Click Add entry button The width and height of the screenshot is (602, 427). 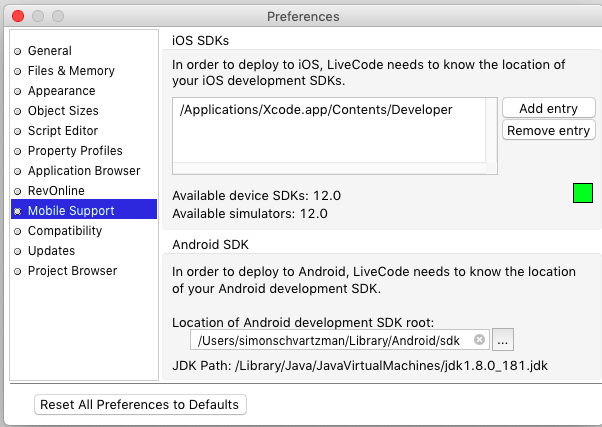point(548,108)
